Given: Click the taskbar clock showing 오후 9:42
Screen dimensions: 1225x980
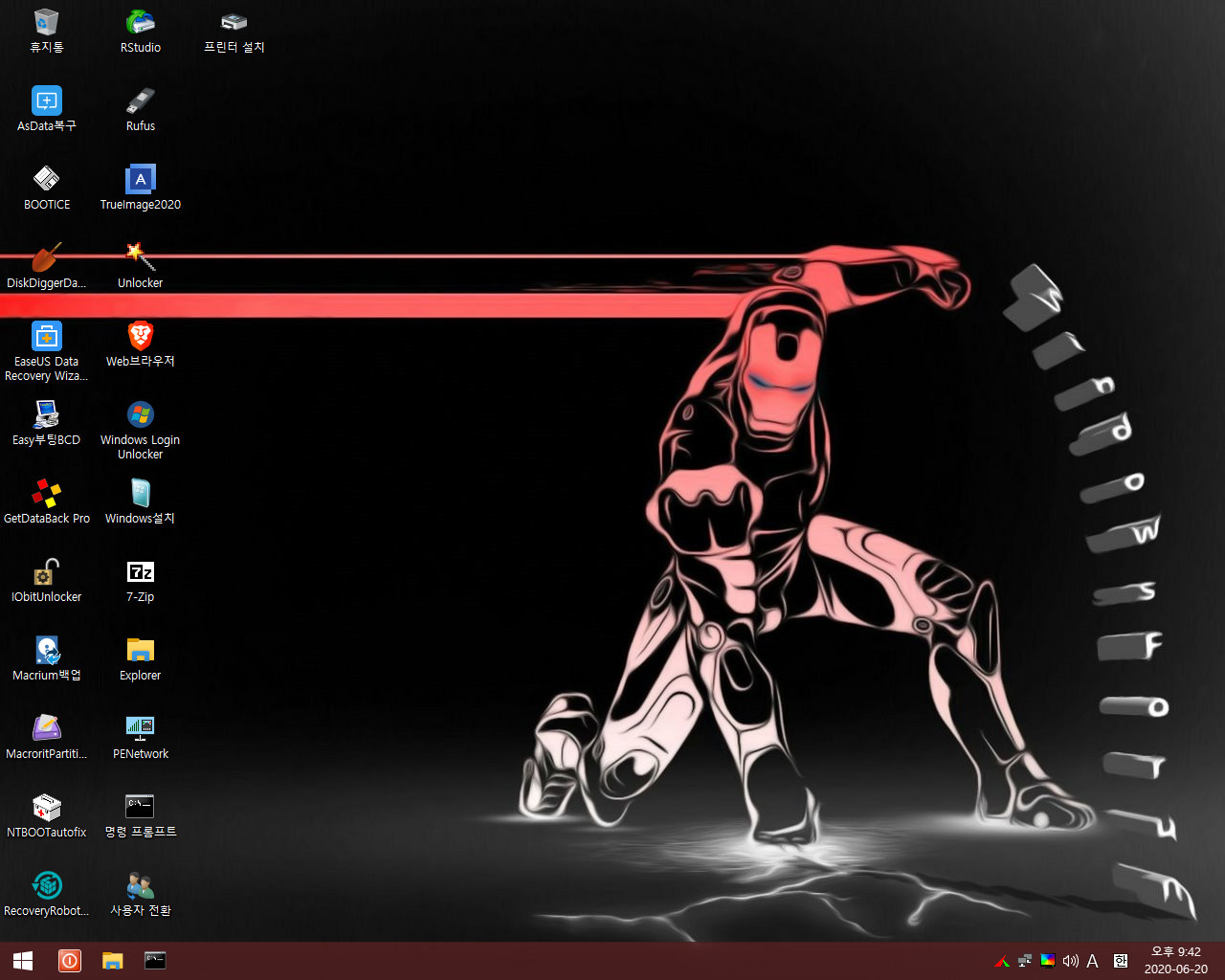Looking at the screenshot, I should [1175, 961].
